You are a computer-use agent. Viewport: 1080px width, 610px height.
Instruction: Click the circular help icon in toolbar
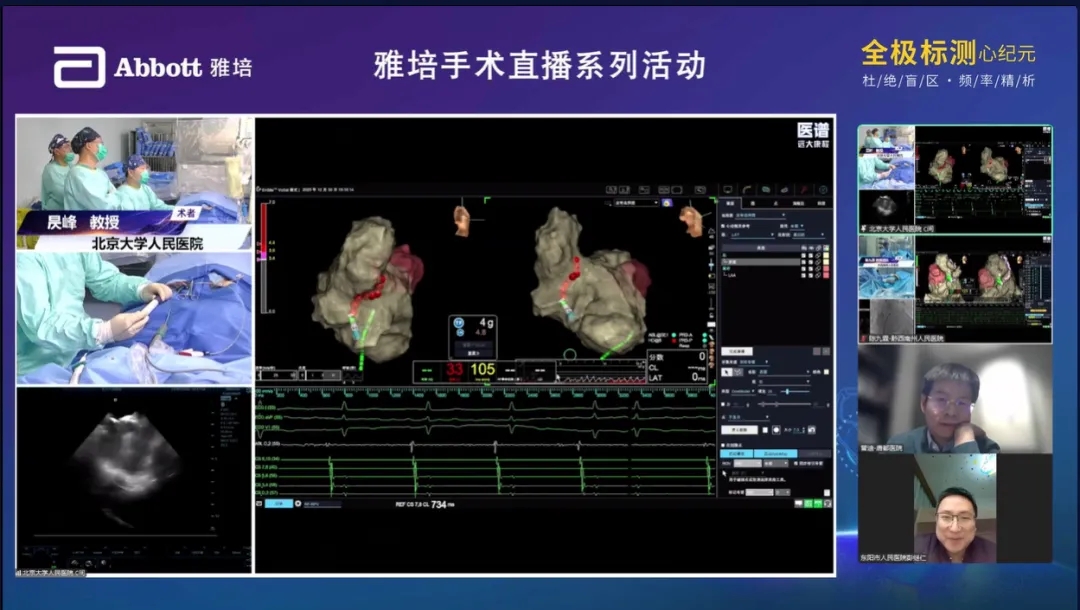[822, 189]
